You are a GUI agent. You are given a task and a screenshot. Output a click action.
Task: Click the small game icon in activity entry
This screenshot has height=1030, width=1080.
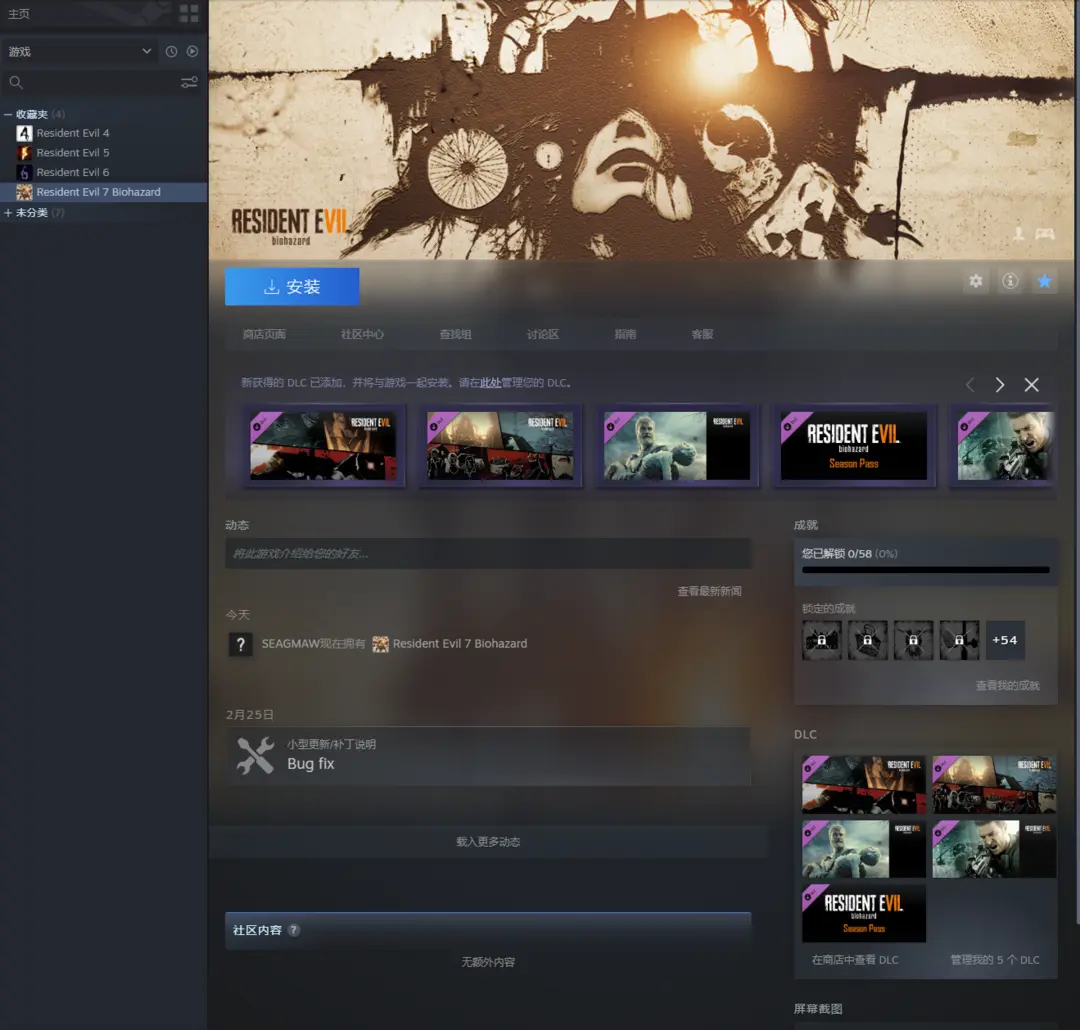[380, 644]
